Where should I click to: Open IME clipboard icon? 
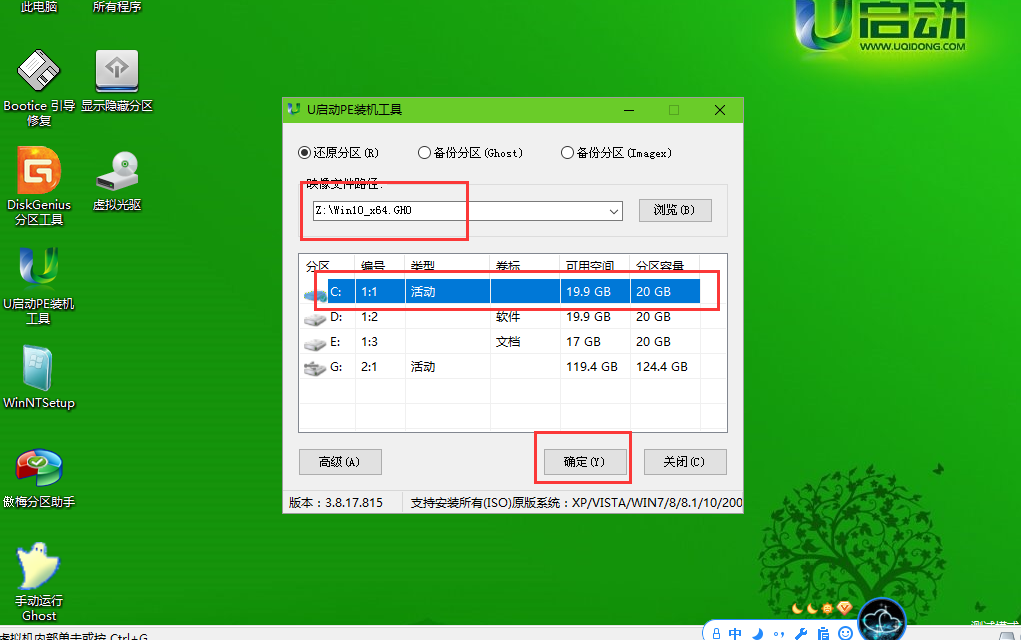tap(823, 633)
